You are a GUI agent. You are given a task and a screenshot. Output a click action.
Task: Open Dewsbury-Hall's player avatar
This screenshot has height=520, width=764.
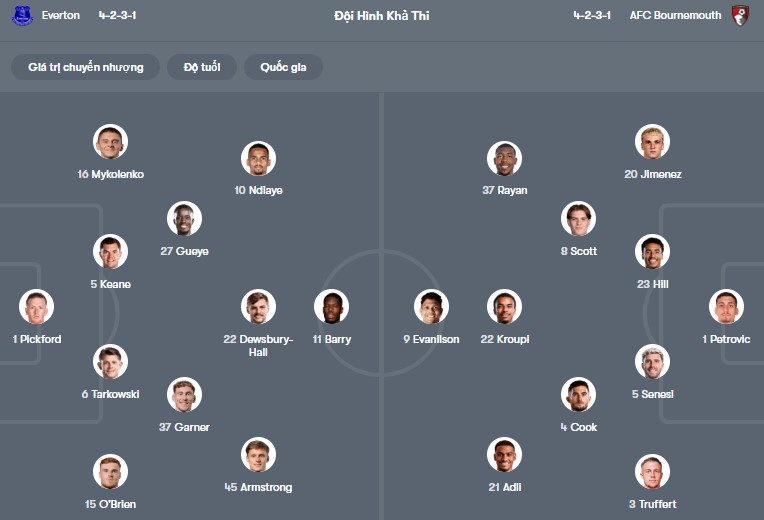point(258,307)
